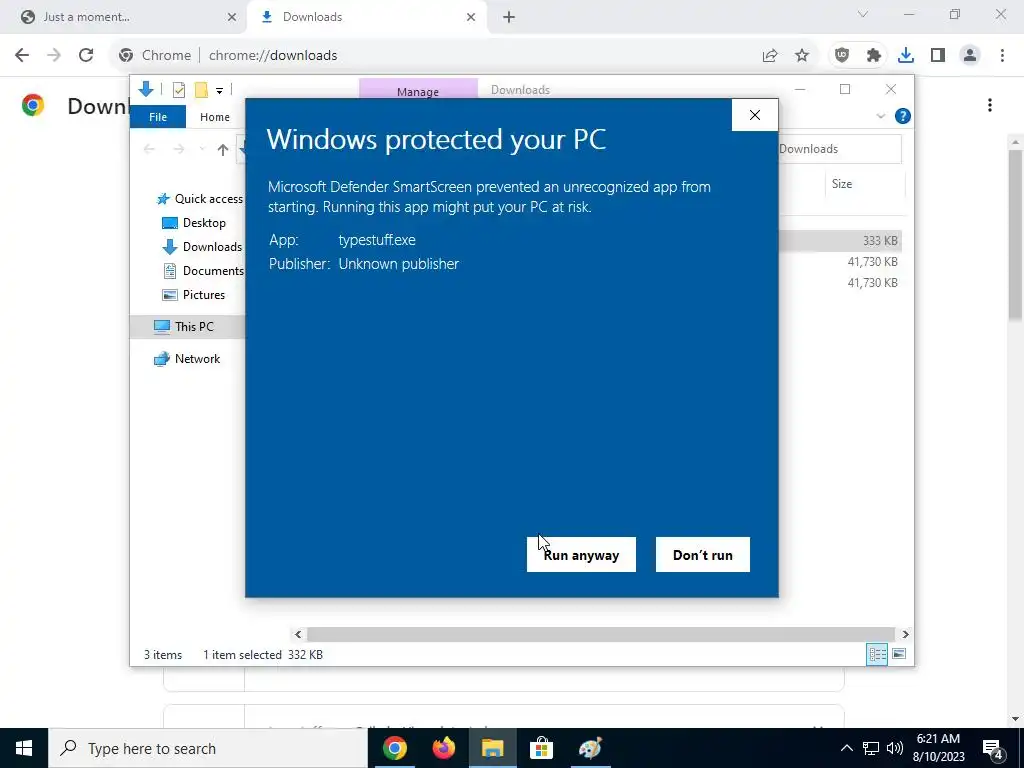Open the uBlock shield extension icon
This screenshot has height=768, width=1024.
click(842, 56)
